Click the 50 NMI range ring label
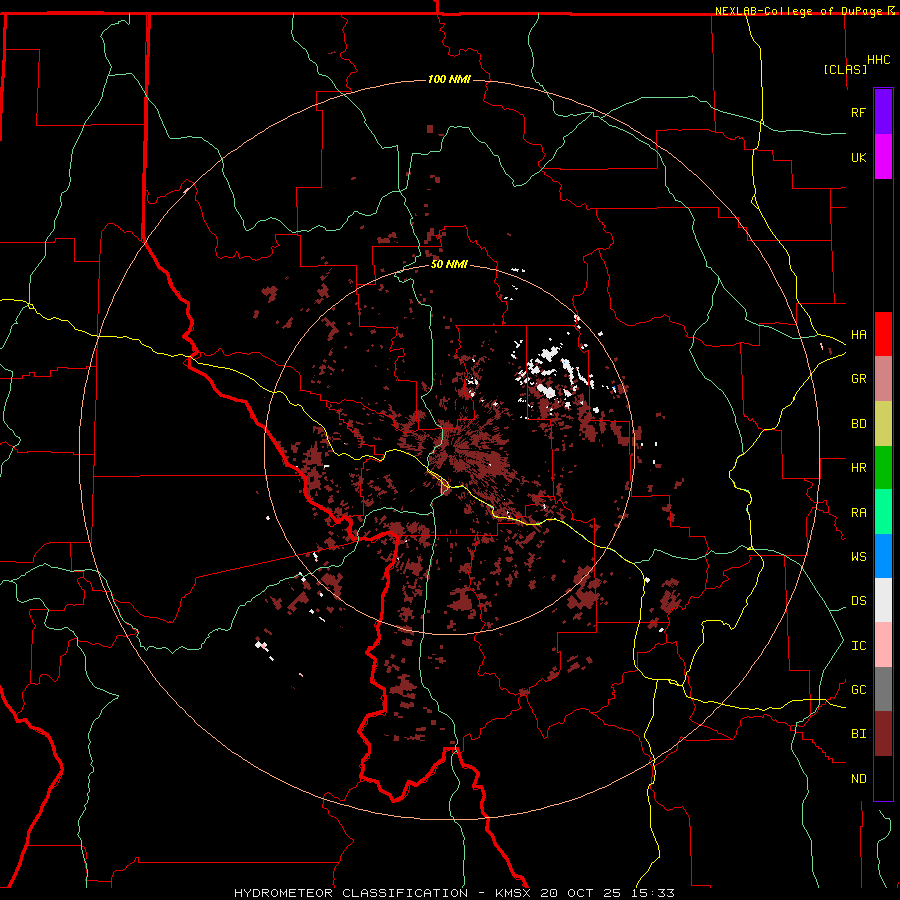The image size is (900, 900). (449, 264)
